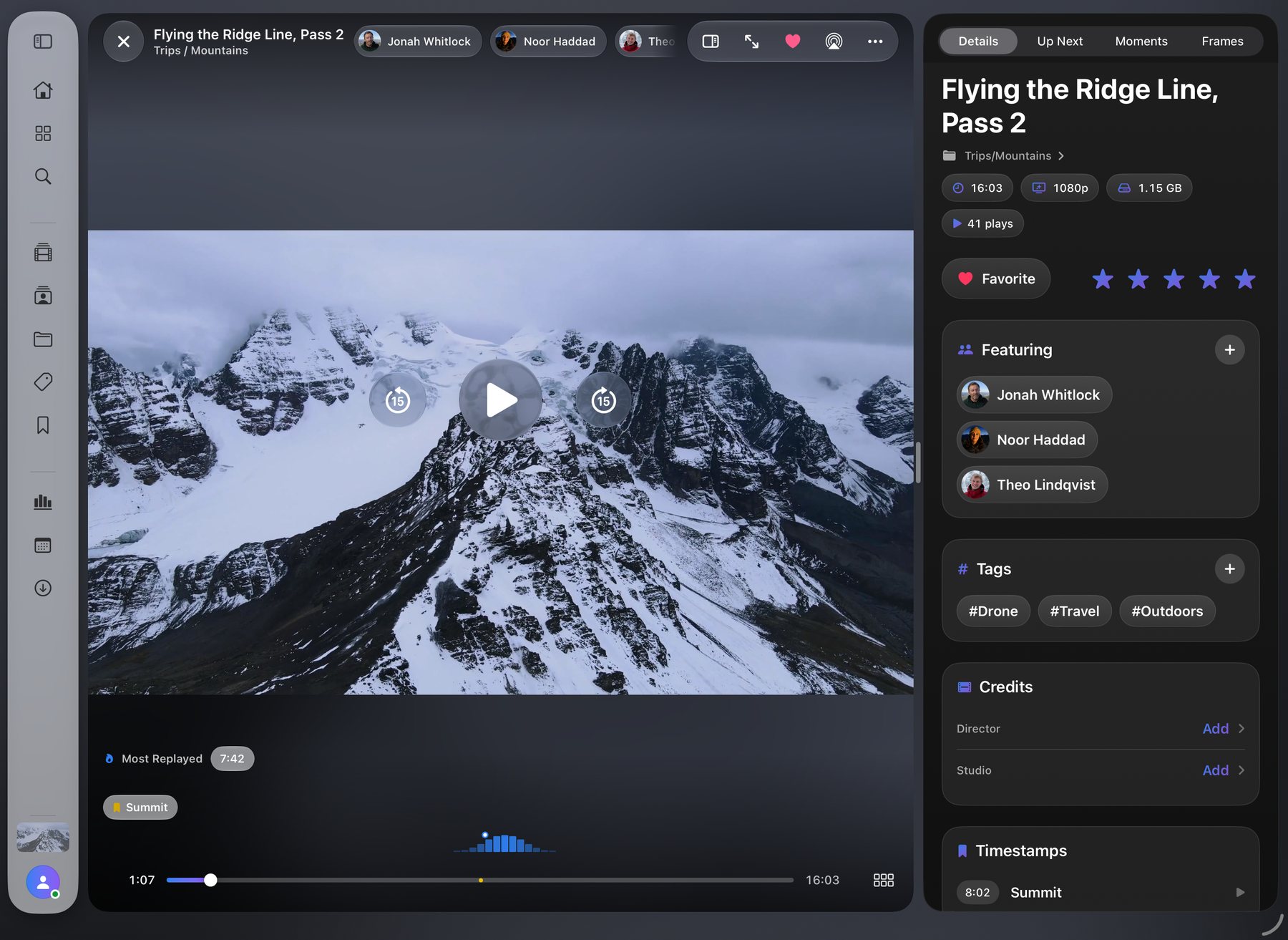Viewport: 1288px width, 940px height.
Task: Open bookmarks in the sidebar
Action: coord(43,425)
